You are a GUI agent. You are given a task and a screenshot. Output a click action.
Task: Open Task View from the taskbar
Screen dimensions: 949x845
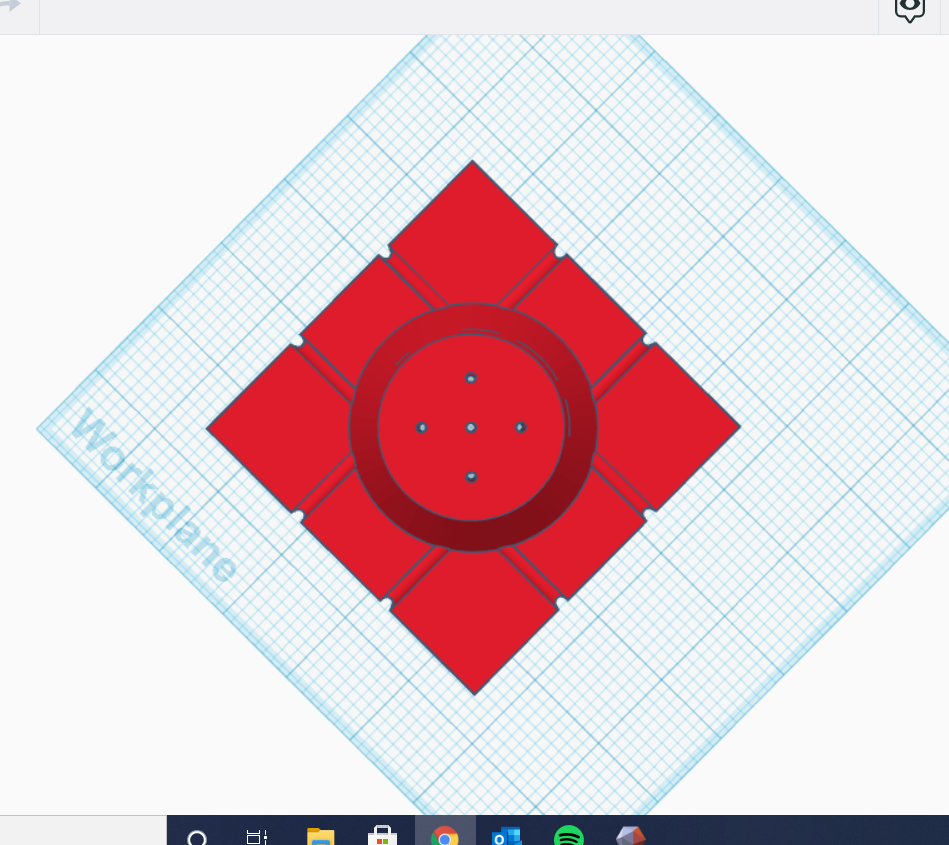tap(257, 836)
